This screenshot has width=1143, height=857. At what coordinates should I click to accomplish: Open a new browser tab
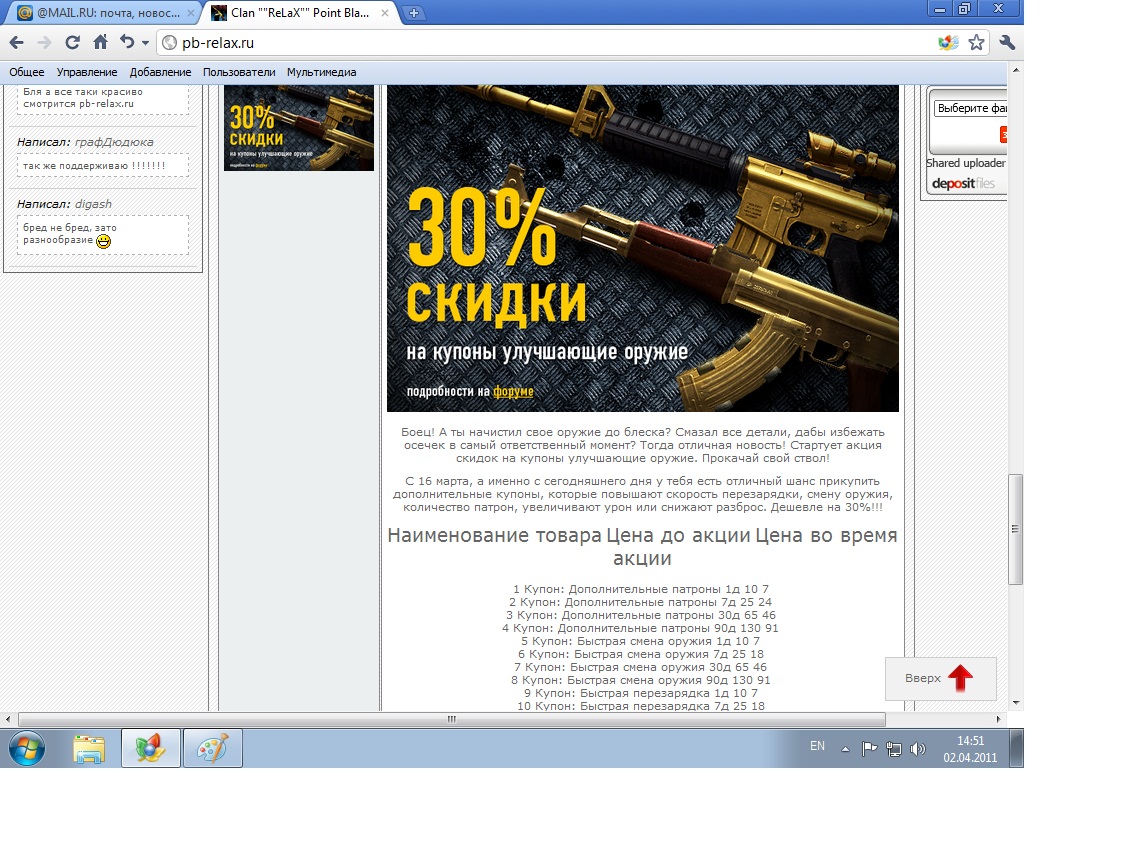click(x=414, y=13)
